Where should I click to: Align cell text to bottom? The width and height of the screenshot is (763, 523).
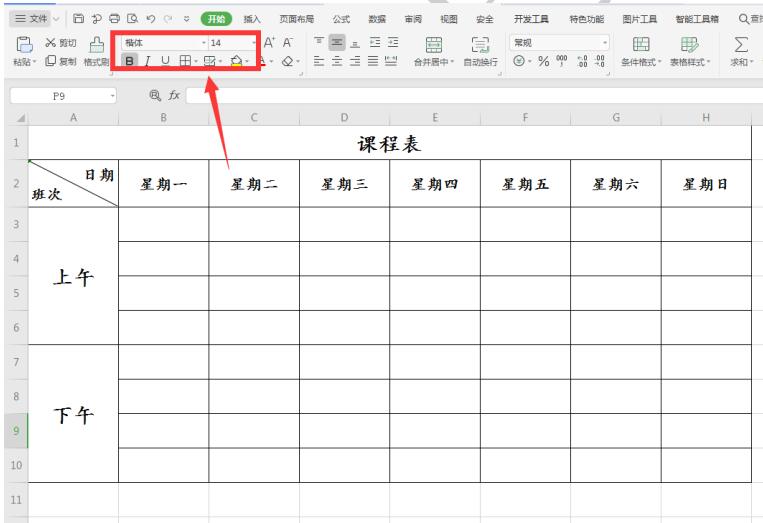click(x=355, y=42)
